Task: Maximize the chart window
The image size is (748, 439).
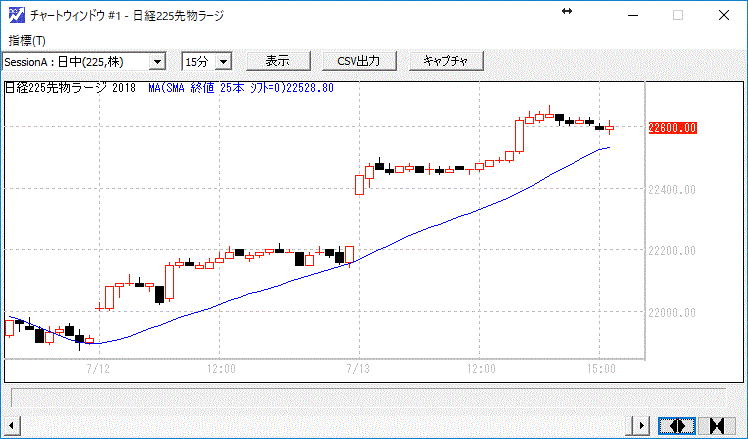Action: (x=678, y=15)
